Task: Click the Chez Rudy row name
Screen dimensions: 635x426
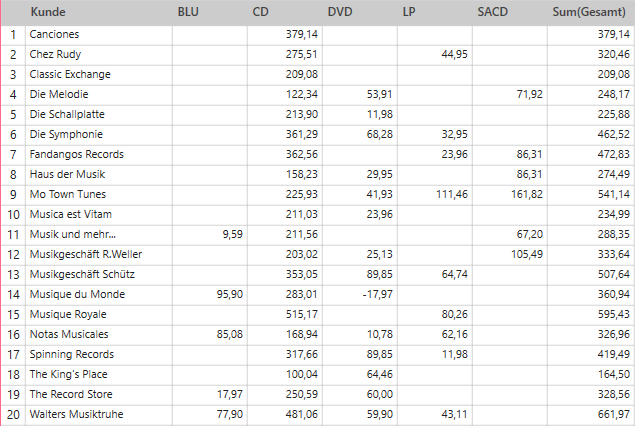Action: point(55,54)
